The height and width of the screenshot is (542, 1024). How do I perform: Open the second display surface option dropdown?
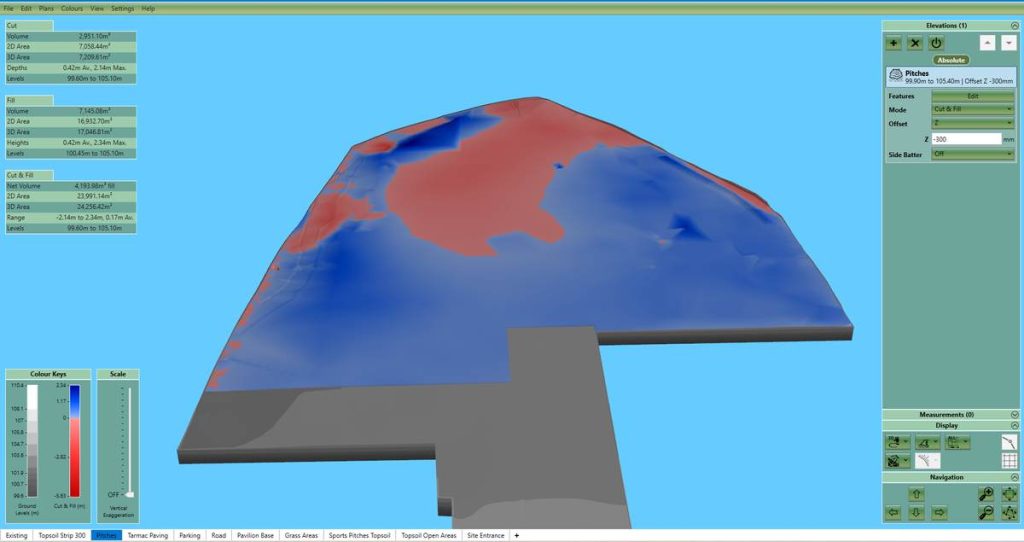(x=927, y=442)
